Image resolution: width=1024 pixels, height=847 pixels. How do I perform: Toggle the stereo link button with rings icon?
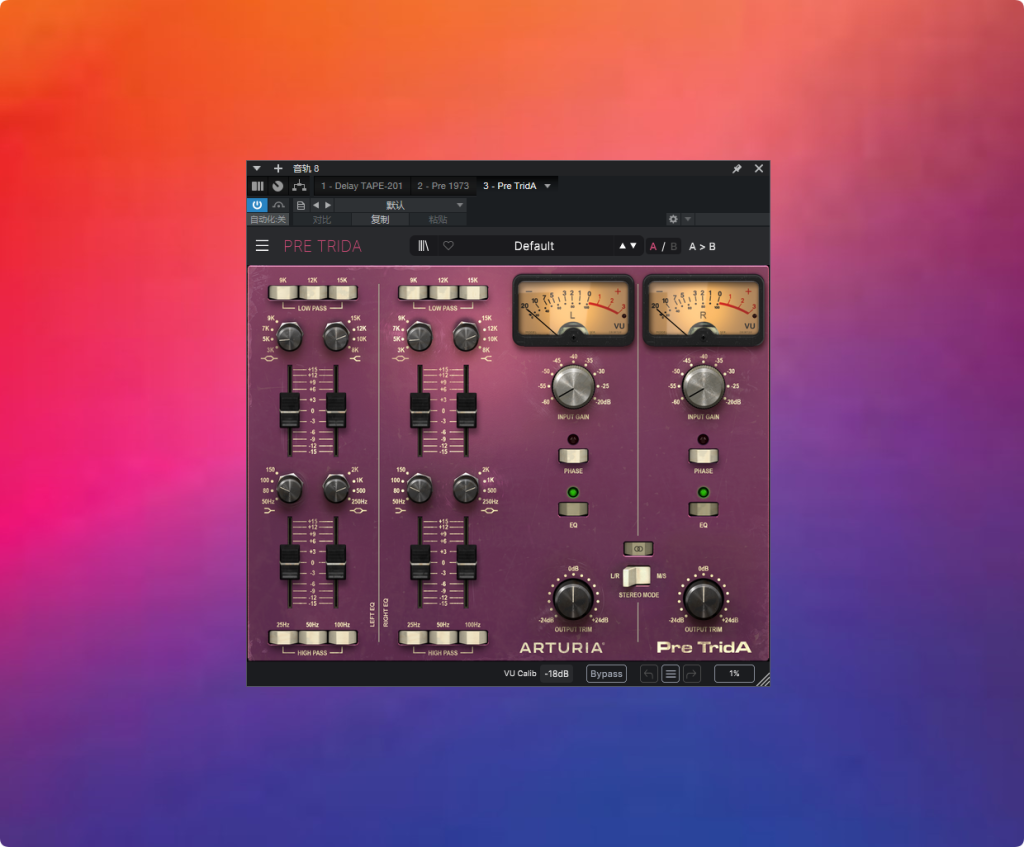pyautogui.click(x=638, y=549)
